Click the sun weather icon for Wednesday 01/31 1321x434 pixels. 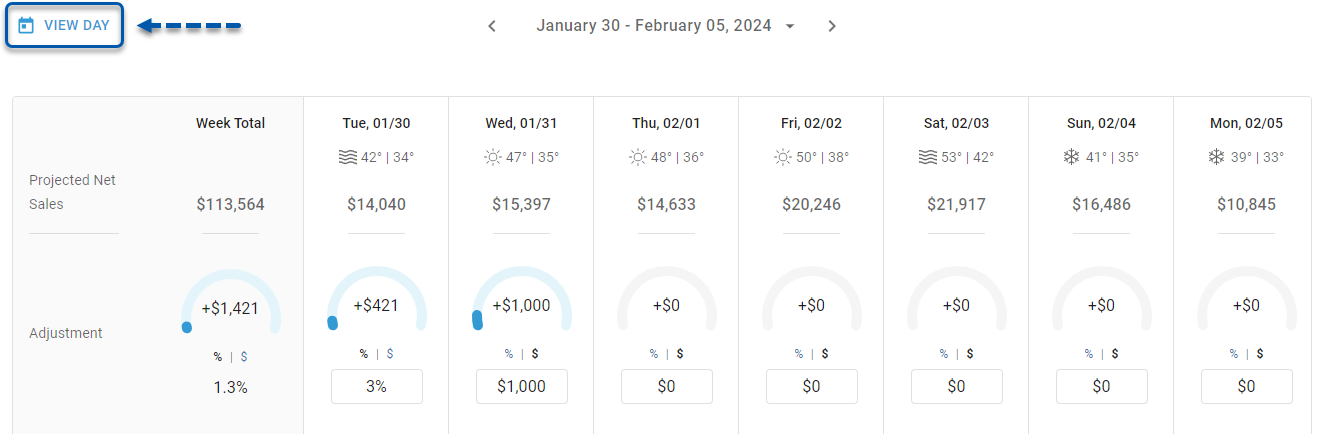pos(492,157)
